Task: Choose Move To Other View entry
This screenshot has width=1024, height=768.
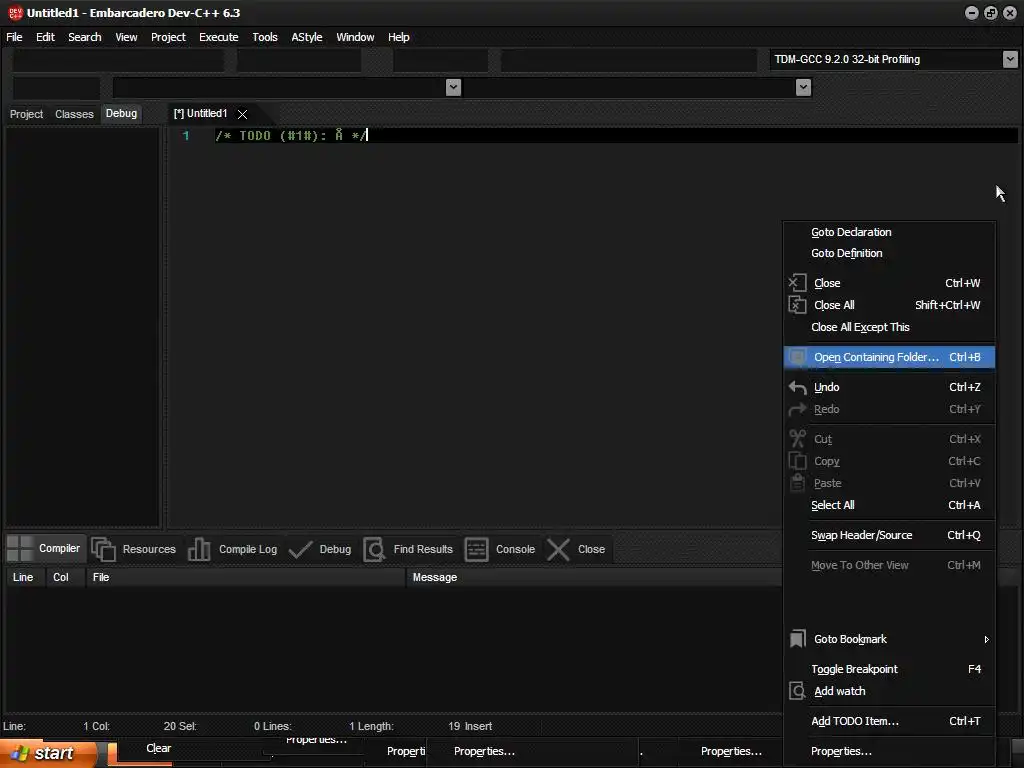Action: 889,566
